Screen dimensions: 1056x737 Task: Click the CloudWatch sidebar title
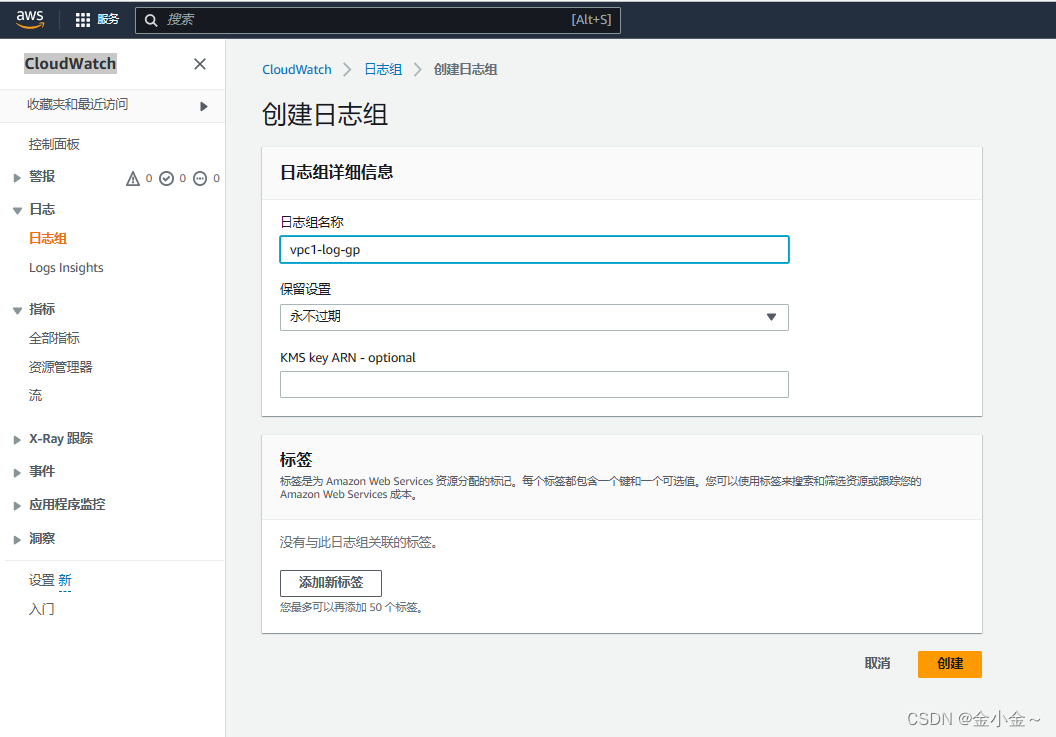(70, 63)
